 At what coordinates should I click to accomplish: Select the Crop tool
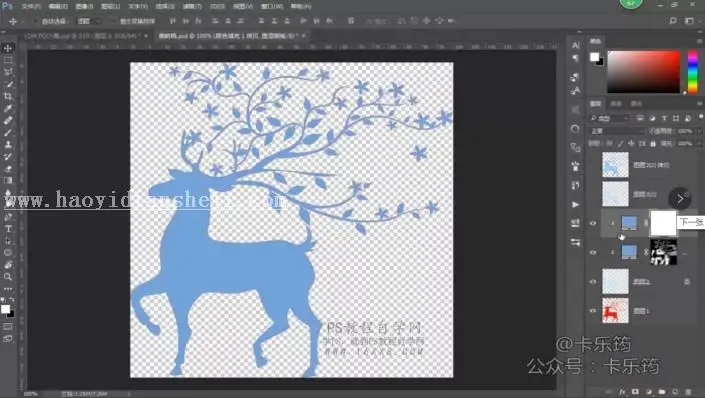tap(8, 96)
